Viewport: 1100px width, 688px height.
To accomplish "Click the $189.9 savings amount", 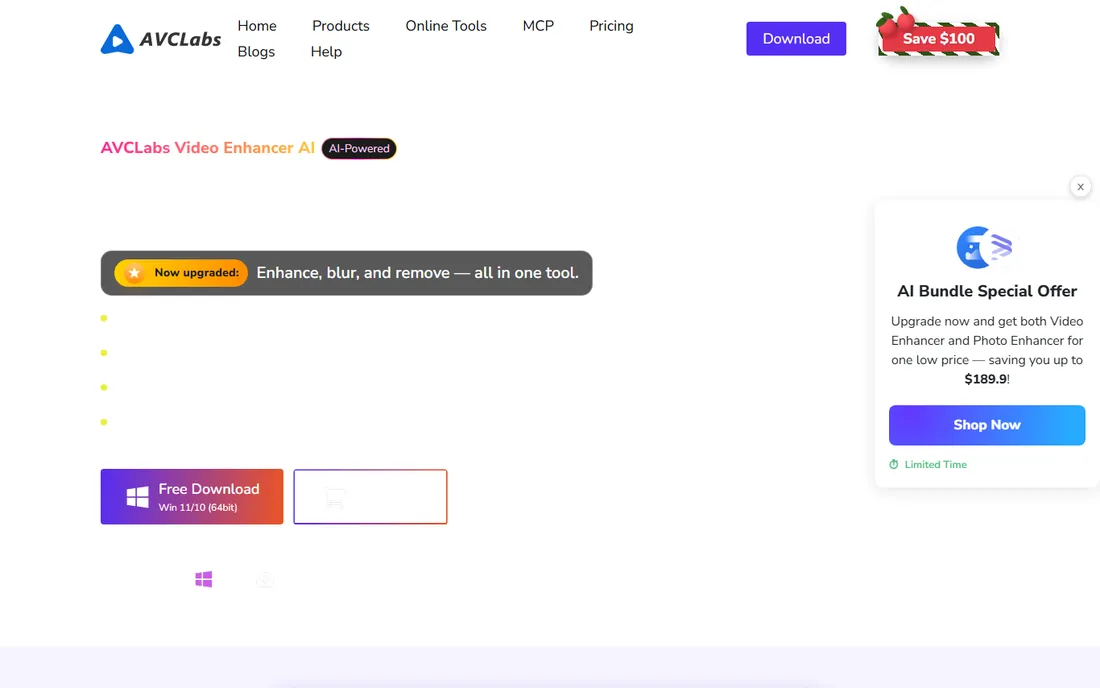I will [x=985, y=379].
